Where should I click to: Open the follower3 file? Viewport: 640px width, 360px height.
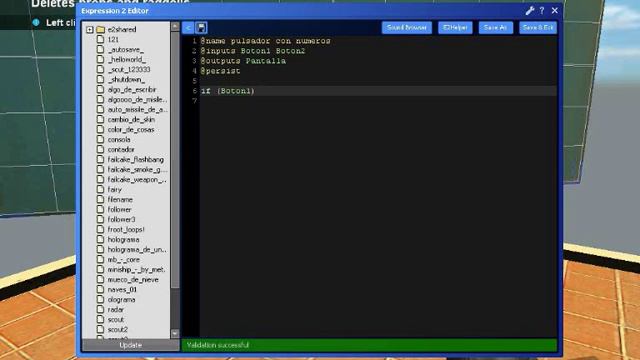coord(121,220)
